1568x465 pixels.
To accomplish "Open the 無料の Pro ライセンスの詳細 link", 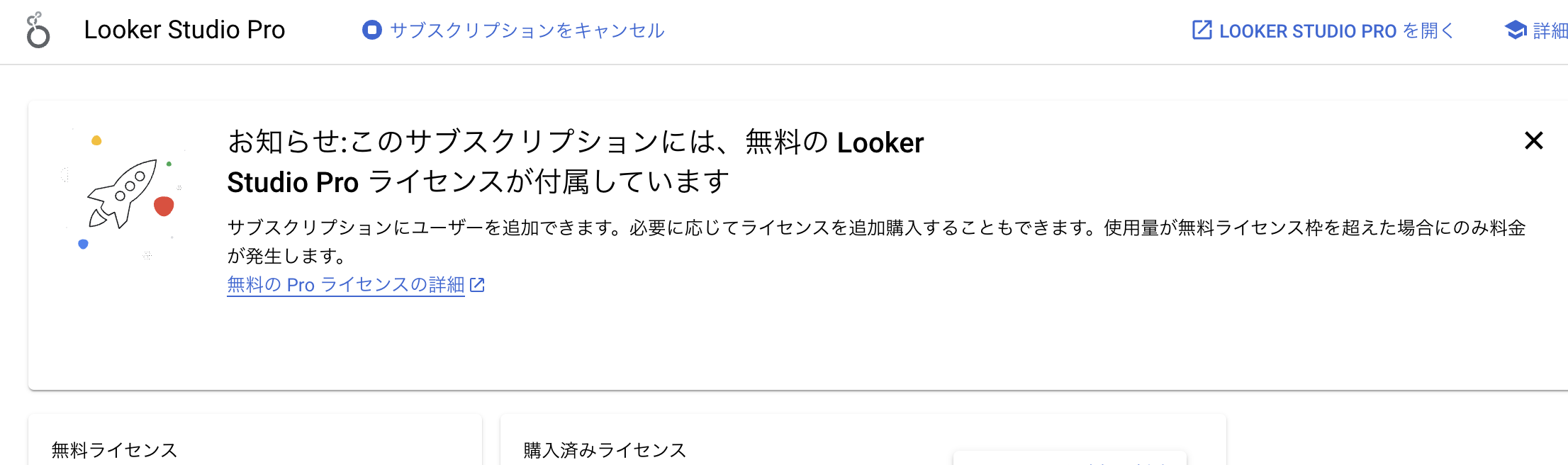I will (346, 285).
